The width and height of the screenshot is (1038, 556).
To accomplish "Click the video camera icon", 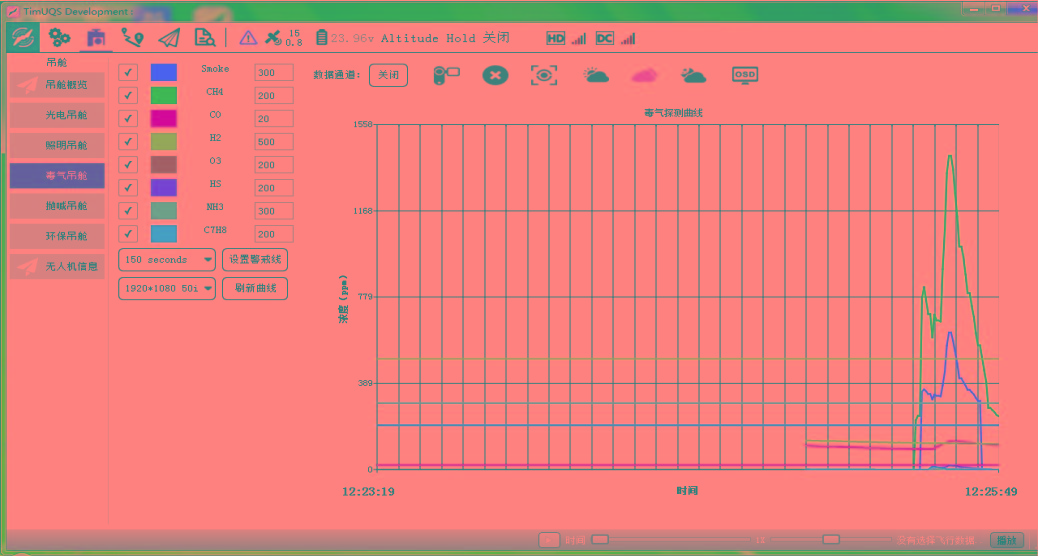I will 446,75.
